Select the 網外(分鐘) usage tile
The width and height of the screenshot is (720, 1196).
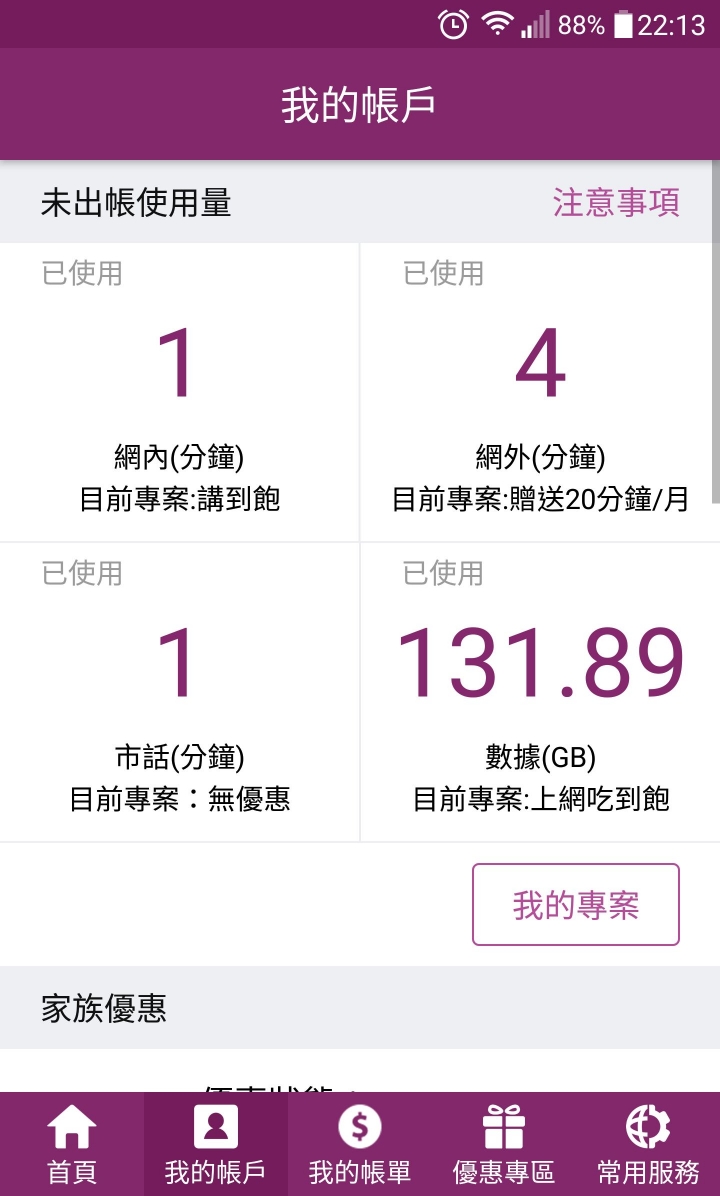[x=540, y=393]
